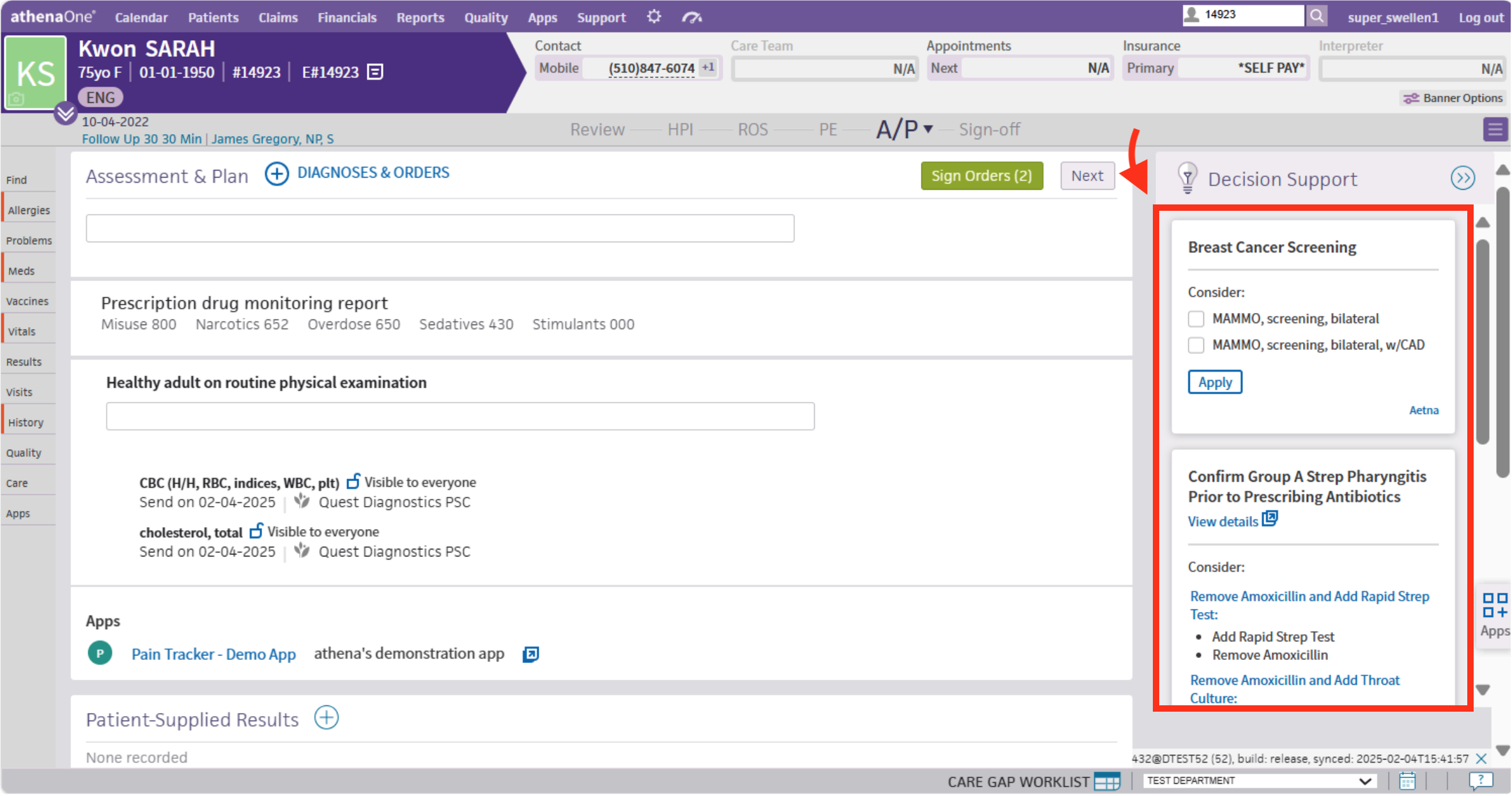Open Allergies in left sidebar
The width and height of the screenshot is (1512, 796).
click(x=29, y=210)
